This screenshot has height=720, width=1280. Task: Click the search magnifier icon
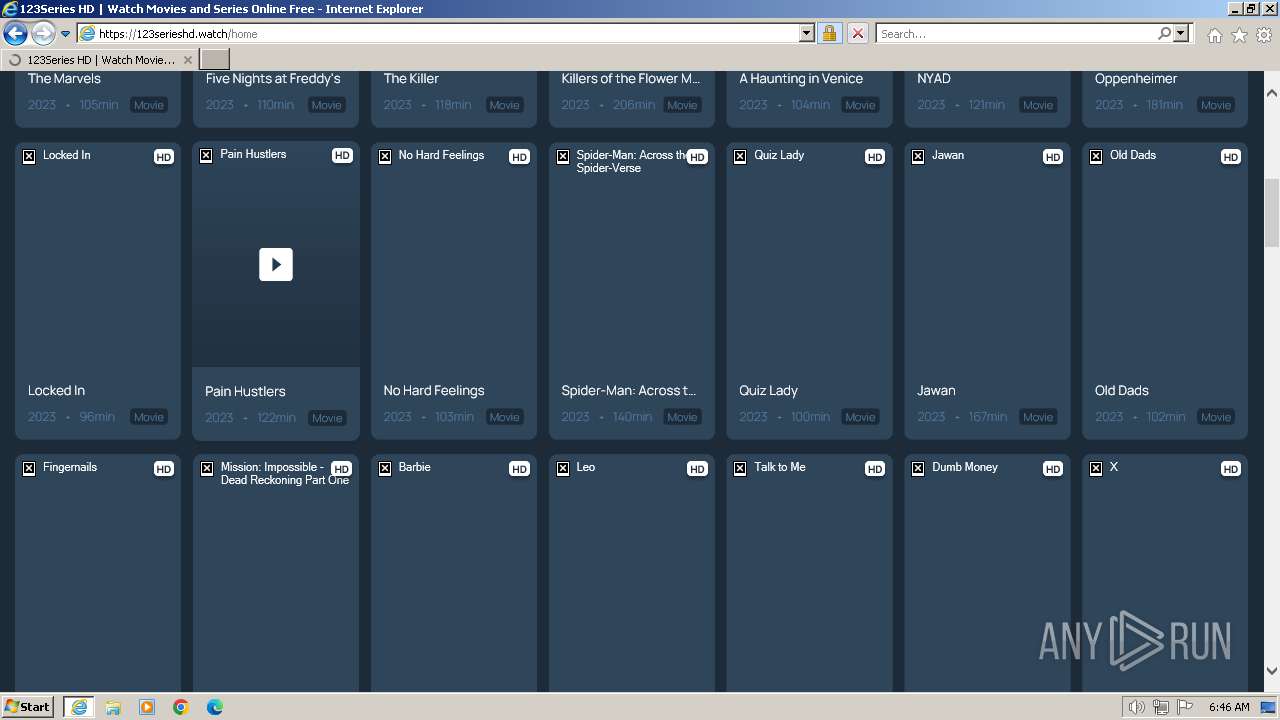(x=1164, y=33)
